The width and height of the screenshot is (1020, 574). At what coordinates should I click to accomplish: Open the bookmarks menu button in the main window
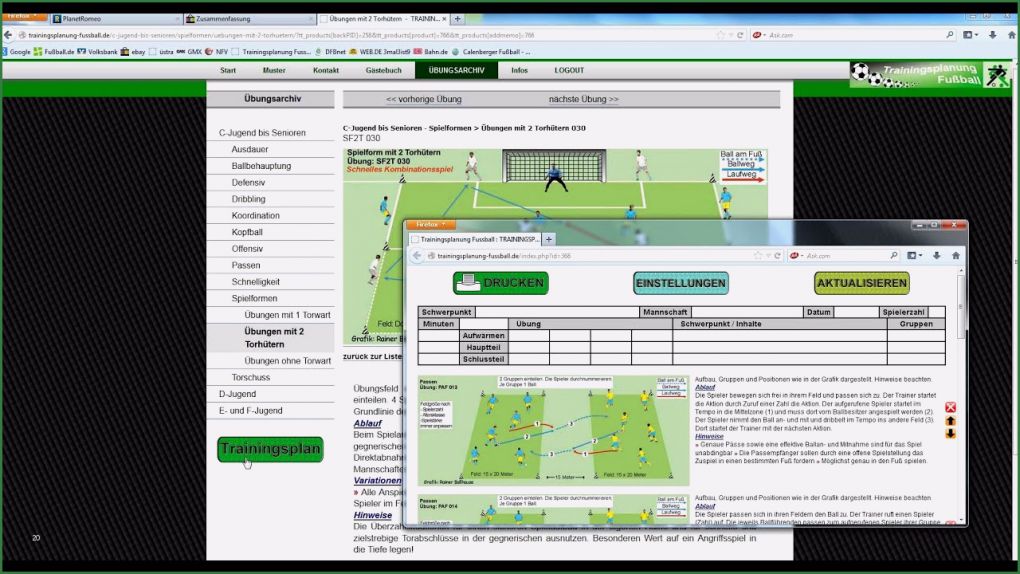tap(971, 35)
